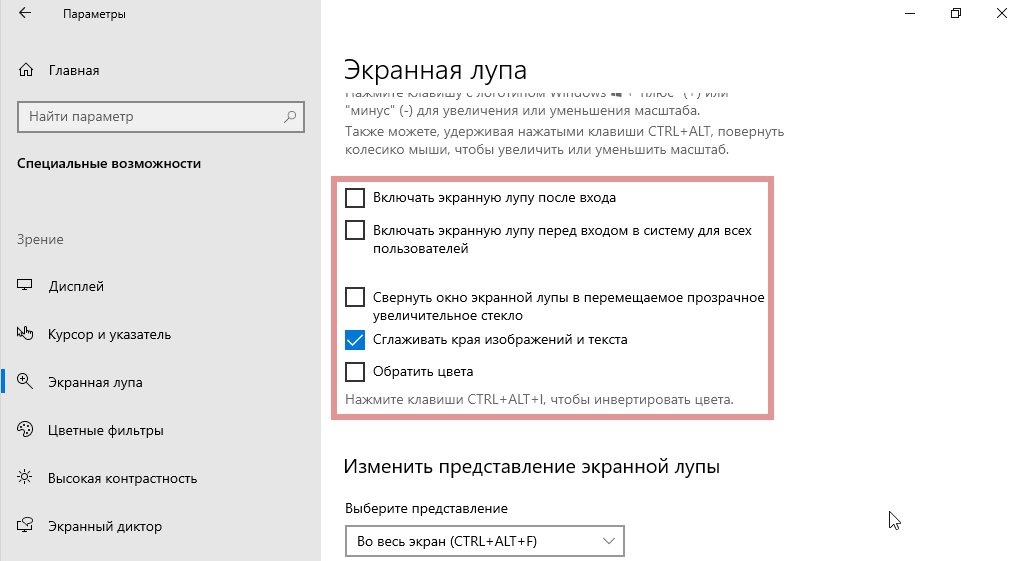Focus the Найти параметр search field
The height and width of the screenshot is (561, 1012).
tap(150, 117)
